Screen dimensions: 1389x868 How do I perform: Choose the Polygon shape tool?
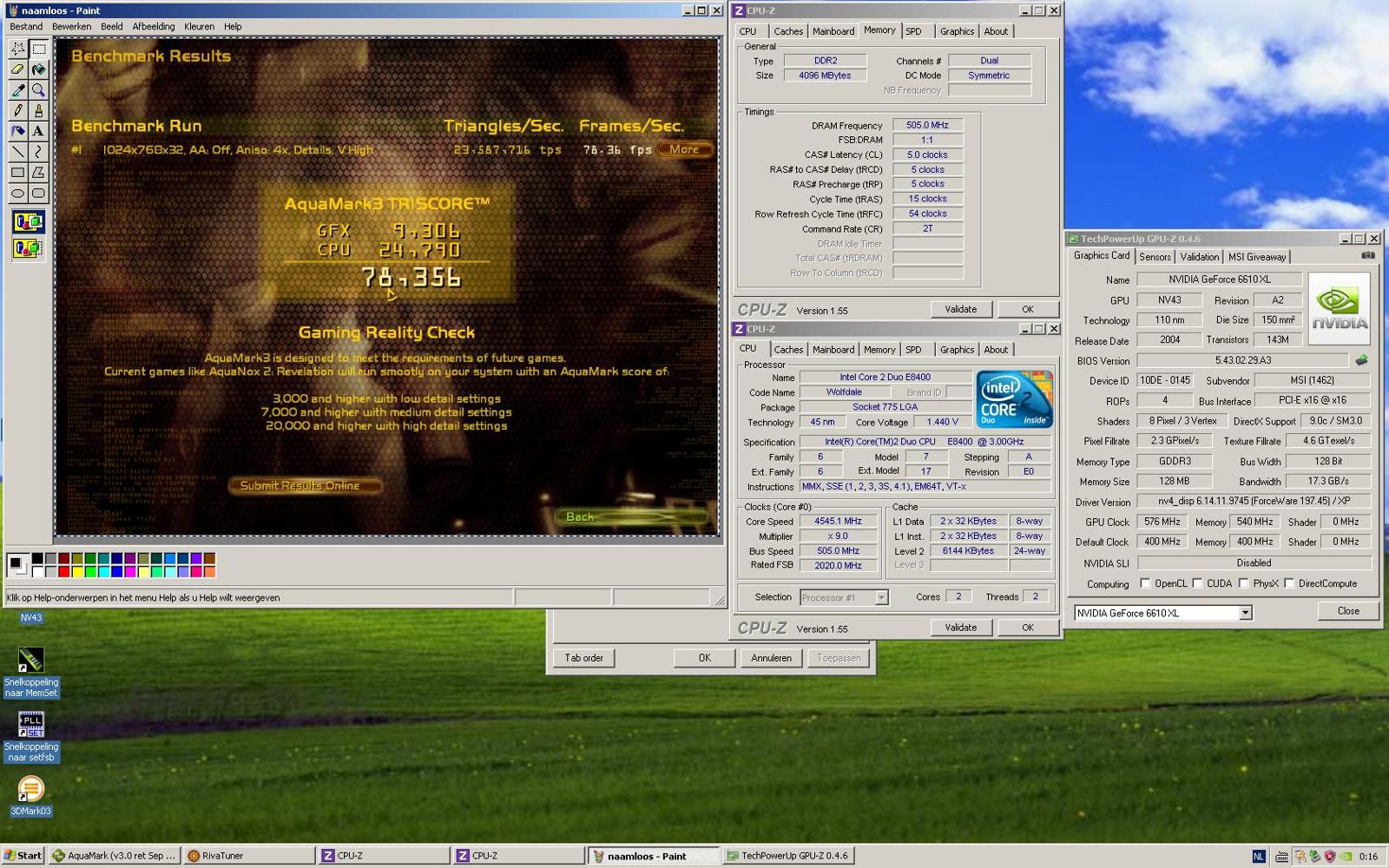coord(38,173)
